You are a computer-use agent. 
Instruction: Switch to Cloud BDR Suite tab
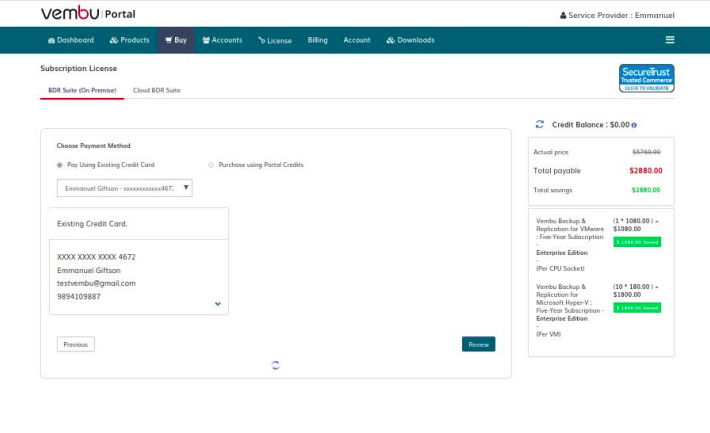click(x=157, y=91)
